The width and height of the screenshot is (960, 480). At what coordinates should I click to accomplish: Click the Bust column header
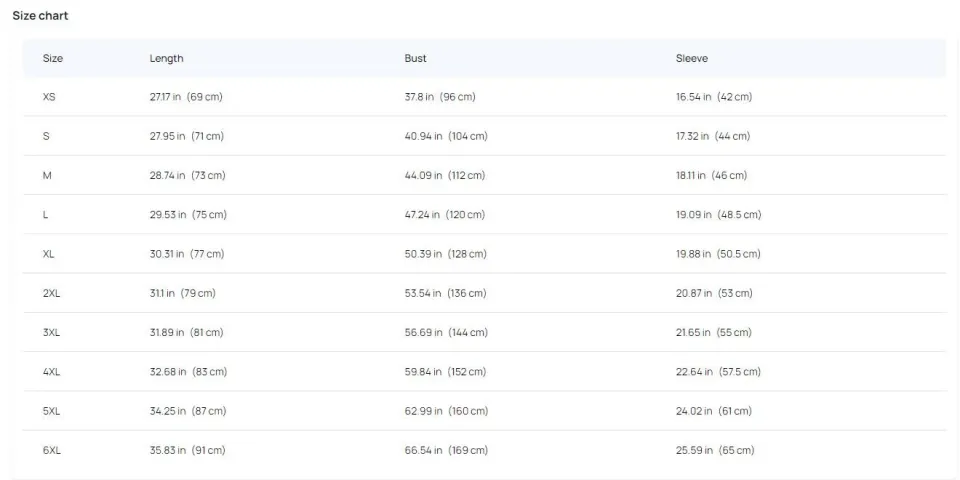416,58
